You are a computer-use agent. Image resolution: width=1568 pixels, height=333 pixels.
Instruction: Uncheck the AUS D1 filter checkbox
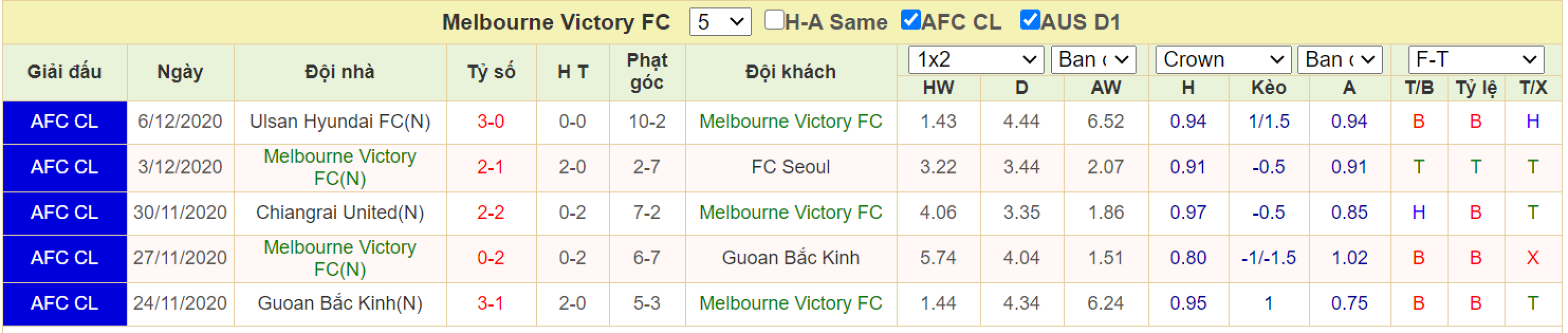click(x=1029, y=20)
